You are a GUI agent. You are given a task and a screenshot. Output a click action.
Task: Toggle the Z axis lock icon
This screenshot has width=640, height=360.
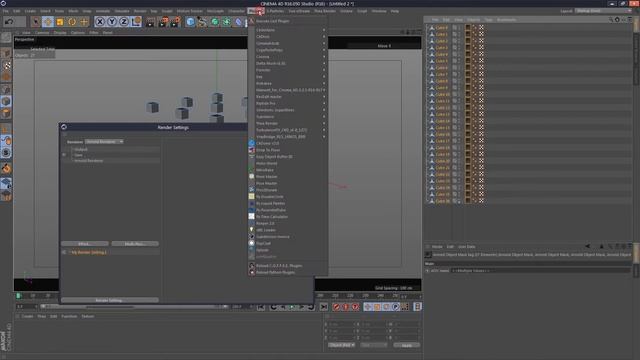[x=124, y=22]
